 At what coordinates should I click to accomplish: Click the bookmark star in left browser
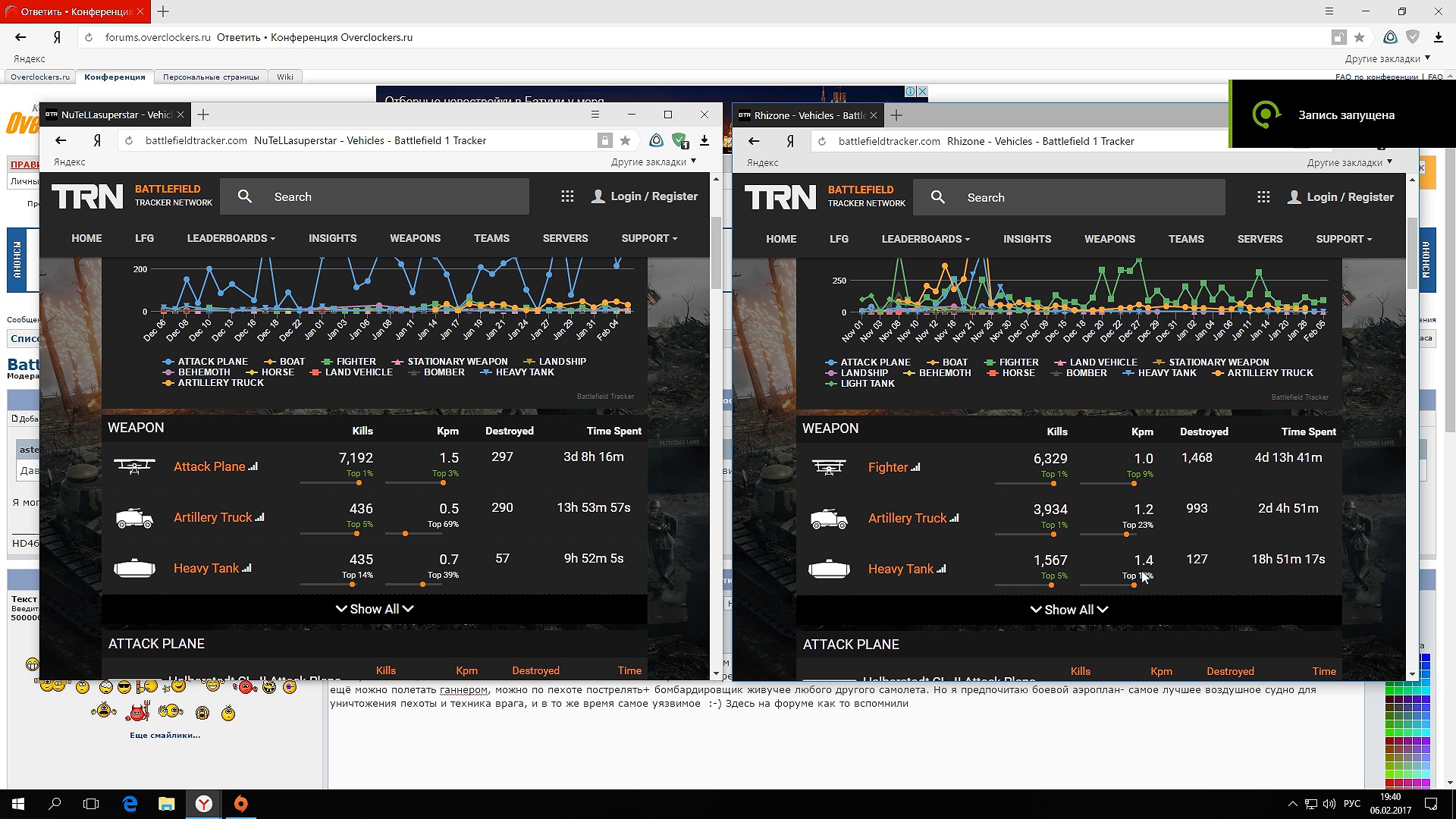(x=625, y=140)
